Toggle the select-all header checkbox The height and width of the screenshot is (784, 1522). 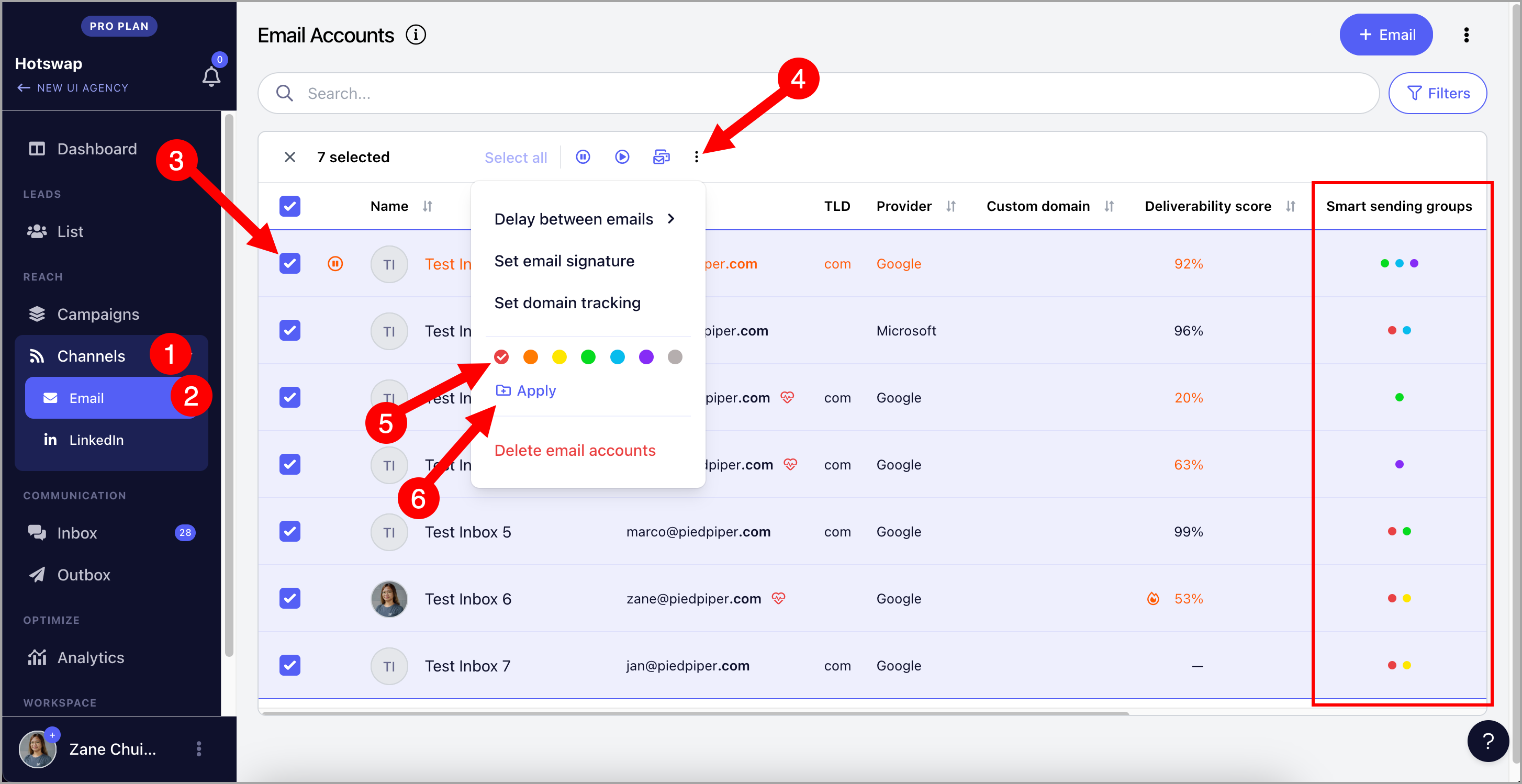[x=289, y=206]
